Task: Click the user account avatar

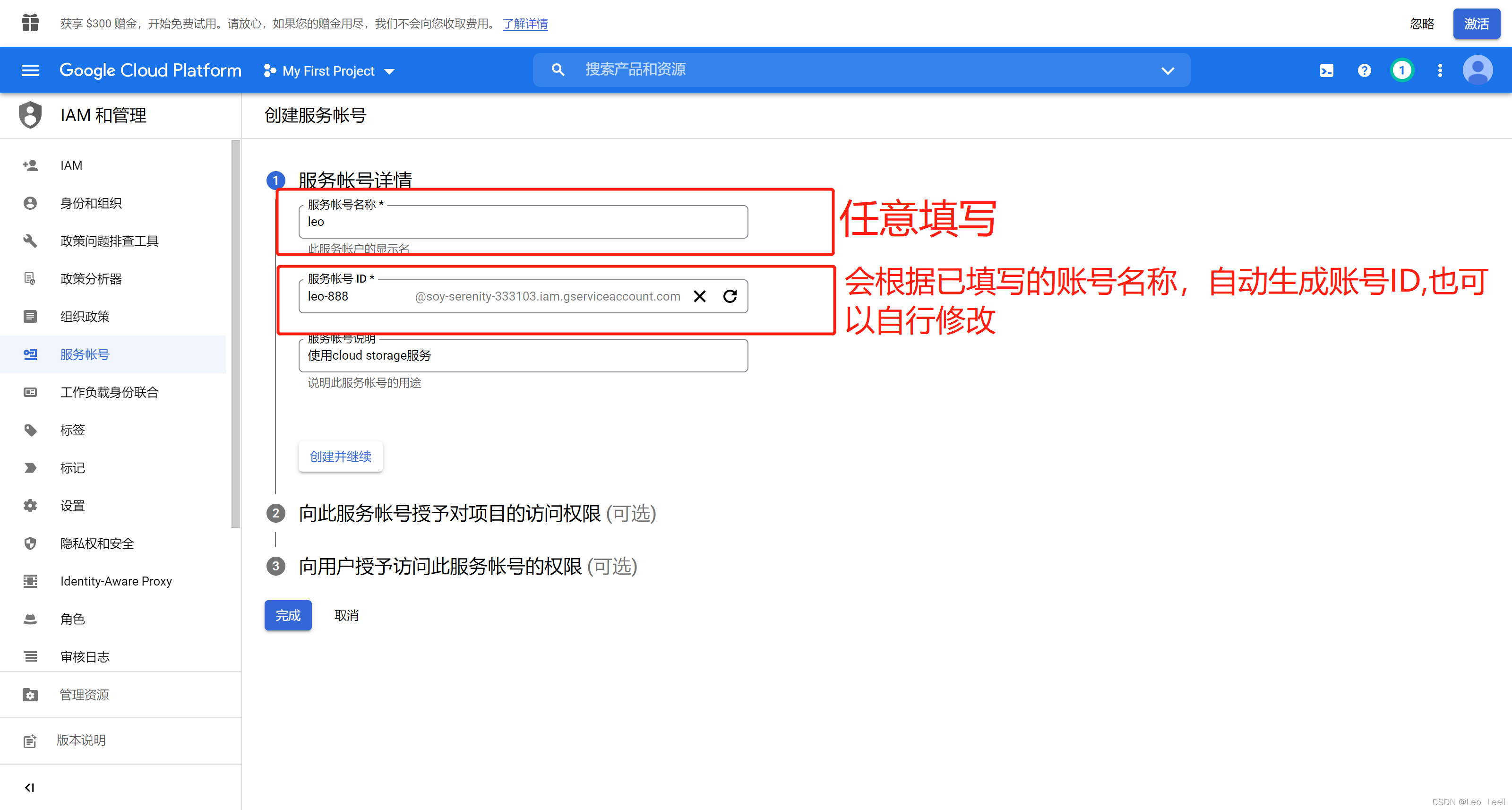Action: click(x=1478, y=70)
